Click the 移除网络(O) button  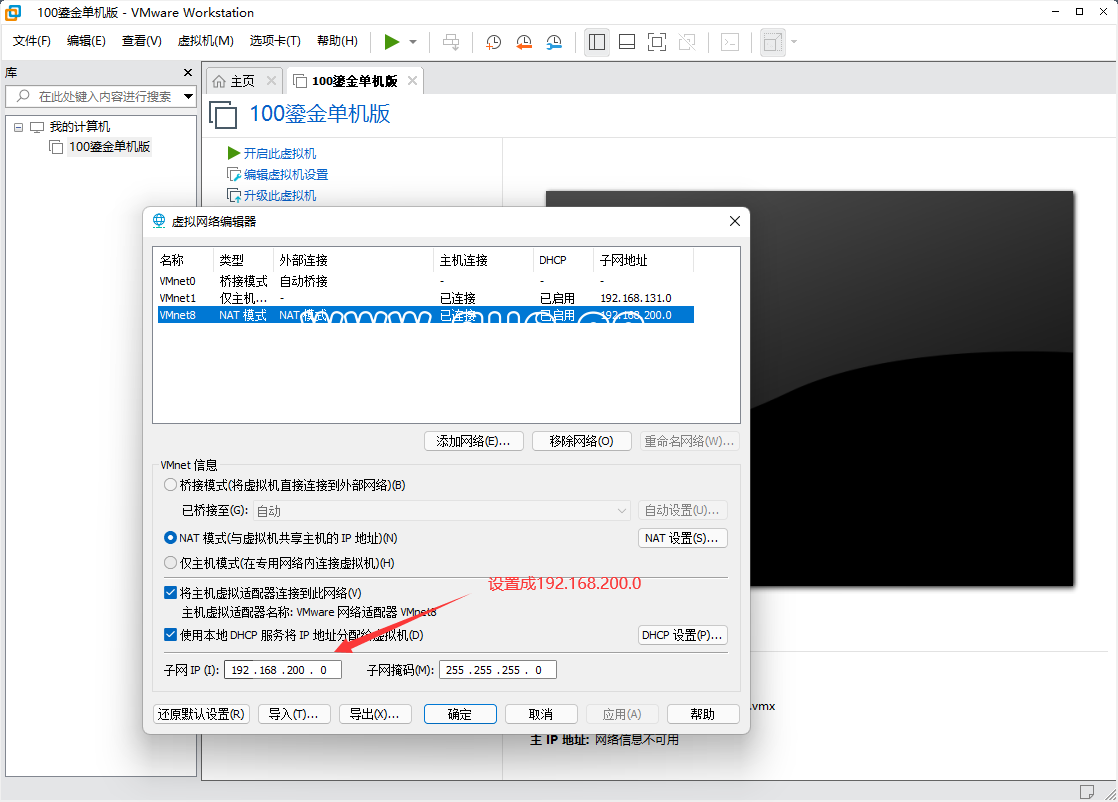(x=582, y=441)
